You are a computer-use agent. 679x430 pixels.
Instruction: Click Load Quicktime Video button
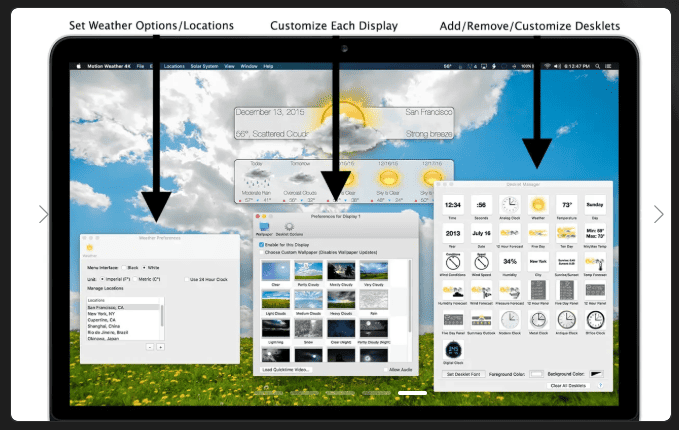(286, 370)
